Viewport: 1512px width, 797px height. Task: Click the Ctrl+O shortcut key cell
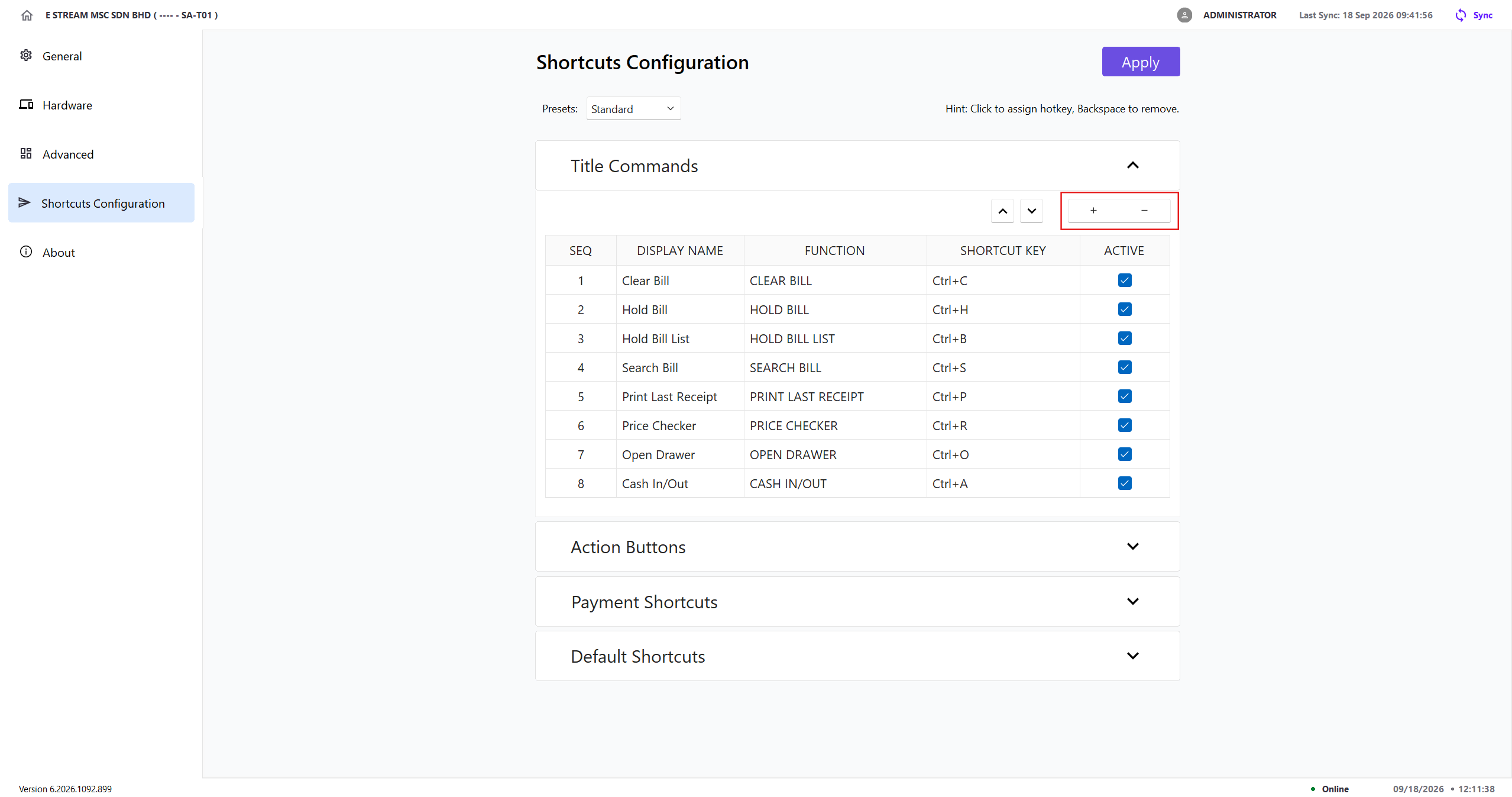tap(1003, 454)
